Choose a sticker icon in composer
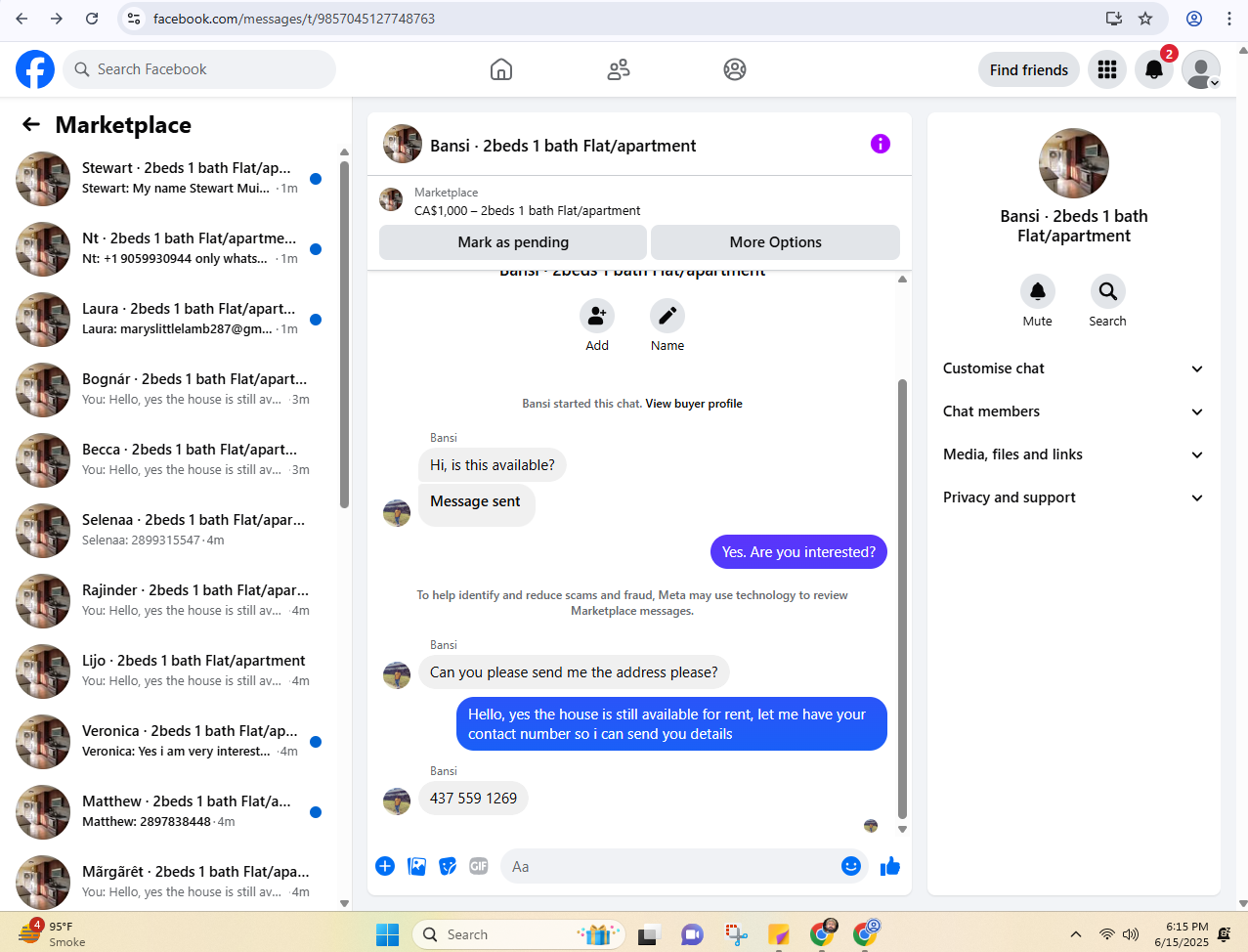 tap(448, 866)
